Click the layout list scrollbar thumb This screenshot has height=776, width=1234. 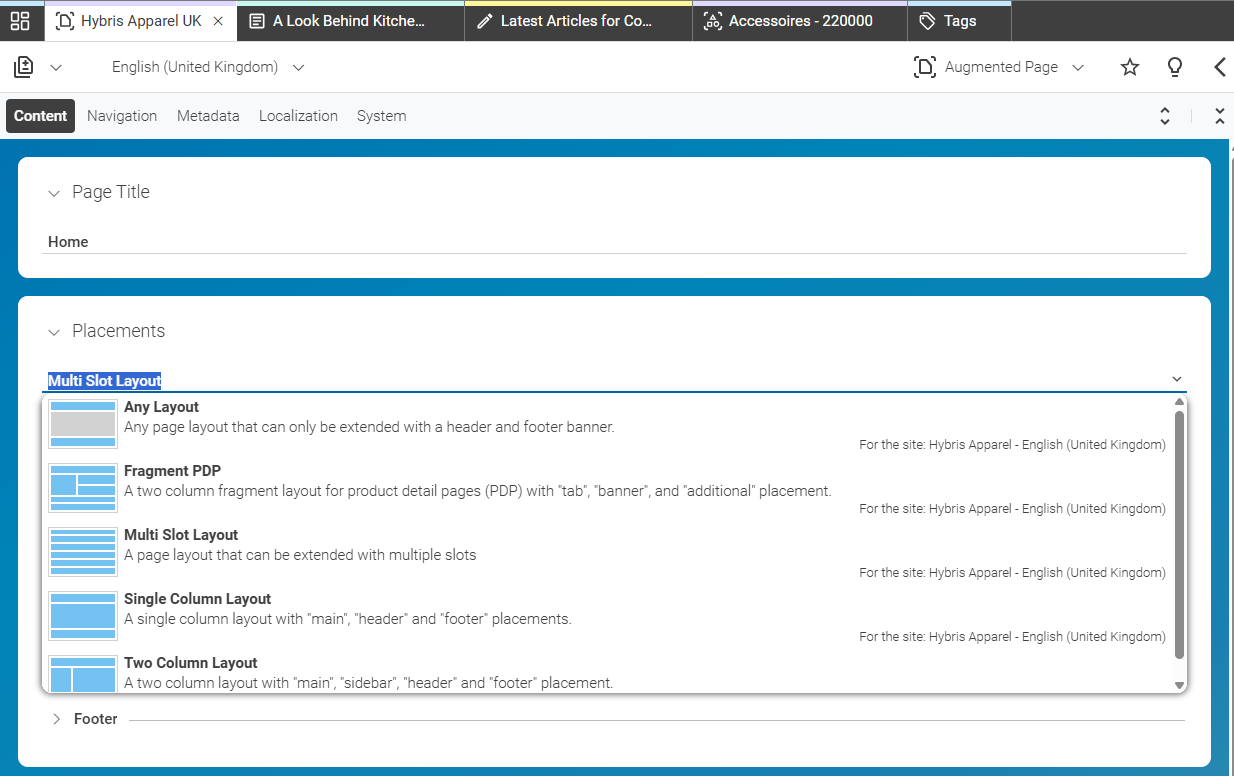(1179, 534)
